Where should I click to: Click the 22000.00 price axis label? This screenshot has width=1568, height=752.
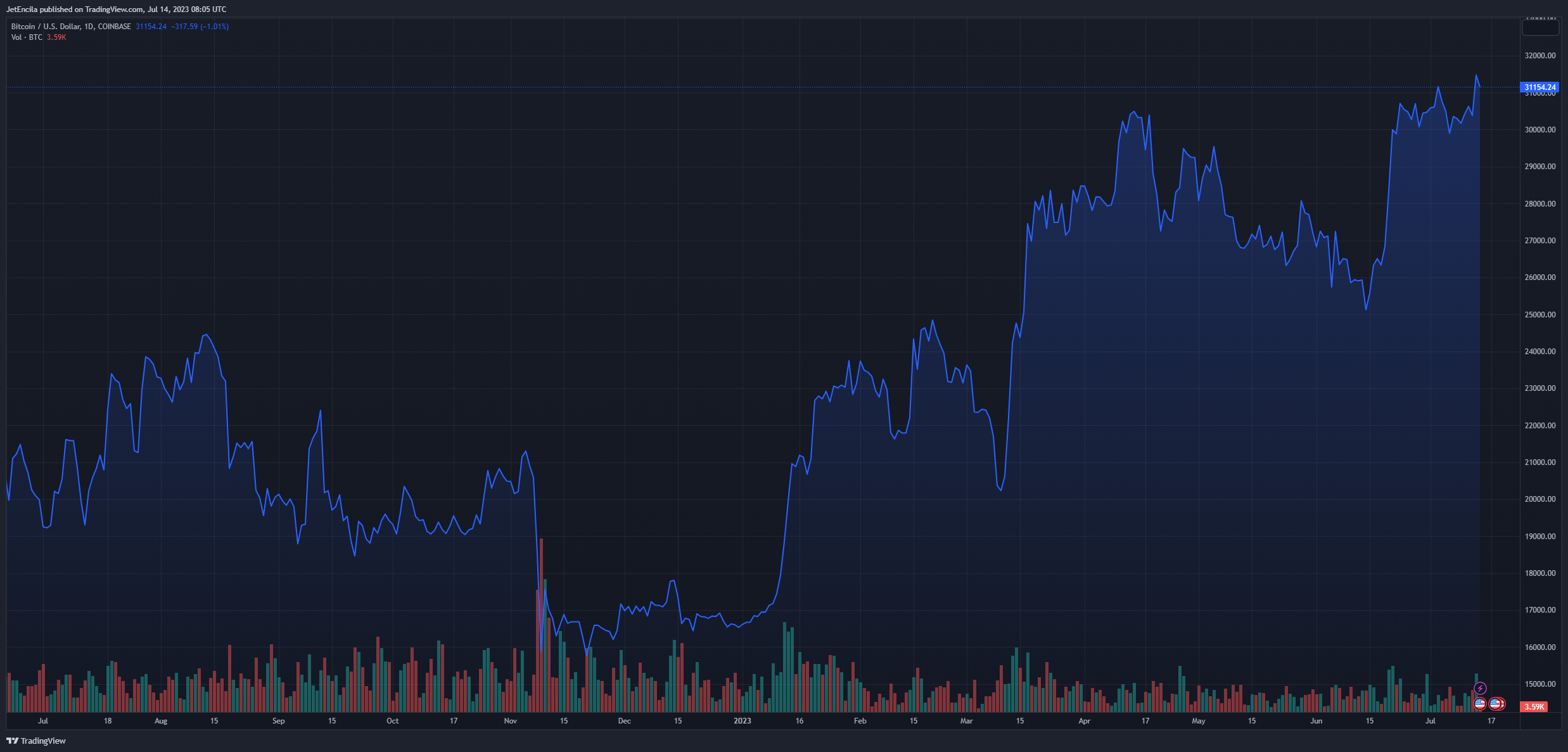1540,426
